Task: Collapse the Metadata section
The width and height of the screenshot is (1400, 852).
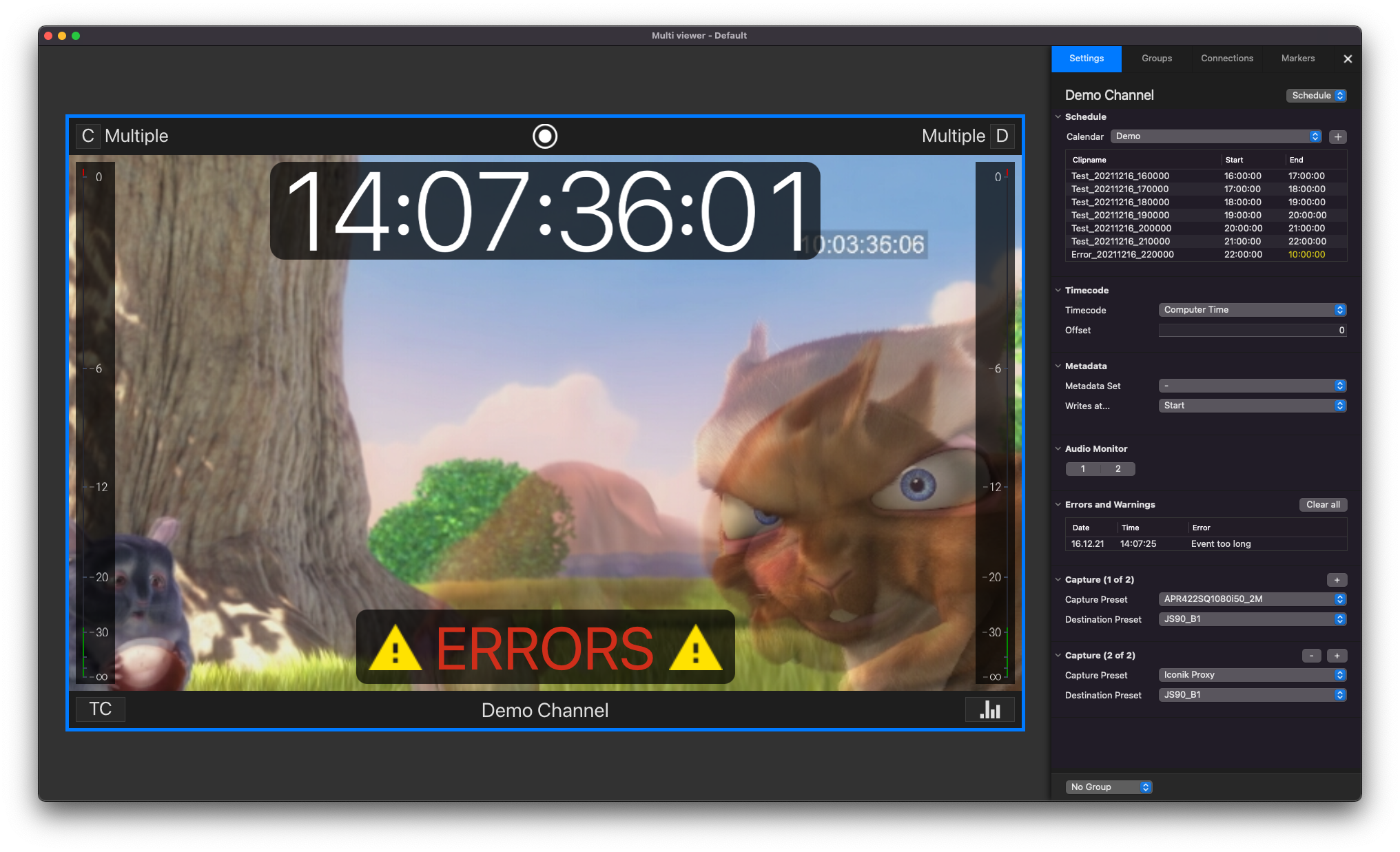Action: pos(1058,366)
